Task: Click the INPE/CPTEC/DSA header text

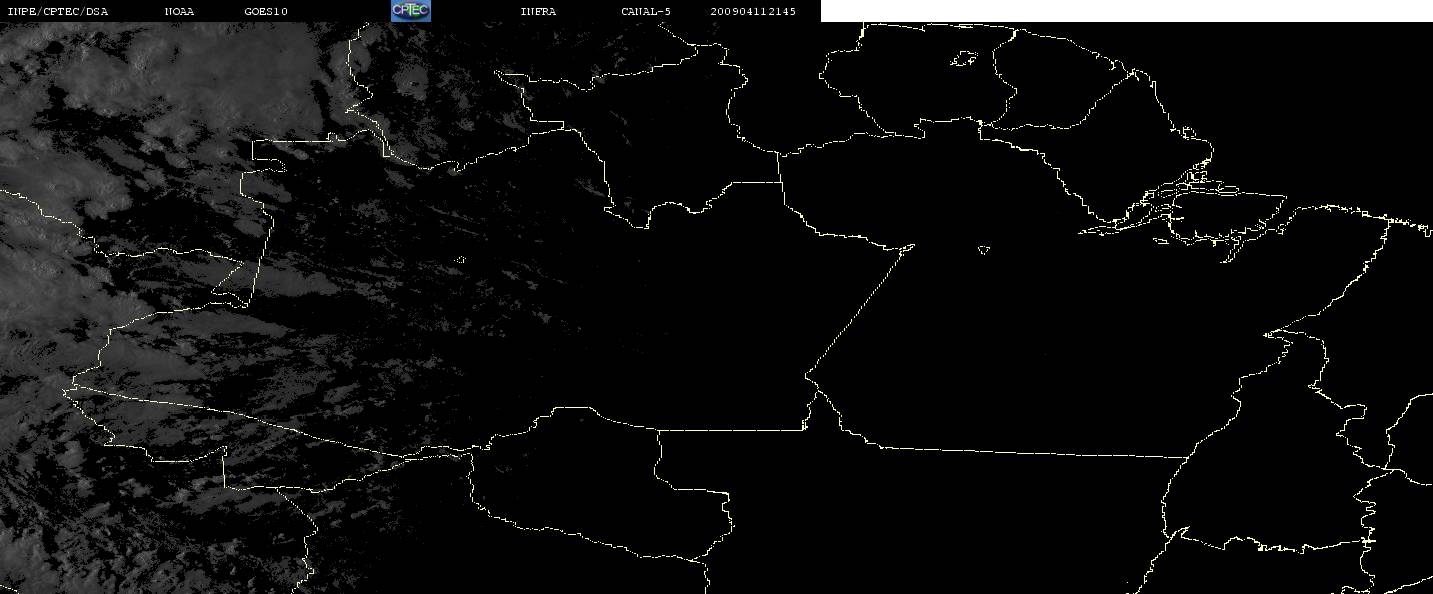Action: (x=58, y=12)
